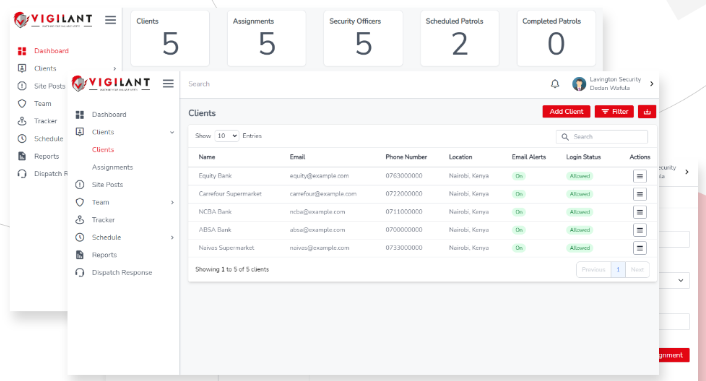Open the partially visible dropdown at right edge
Image resolution: width=706 pixels, height=381 pixels.
pyautogui.click(x=674, y=281)
